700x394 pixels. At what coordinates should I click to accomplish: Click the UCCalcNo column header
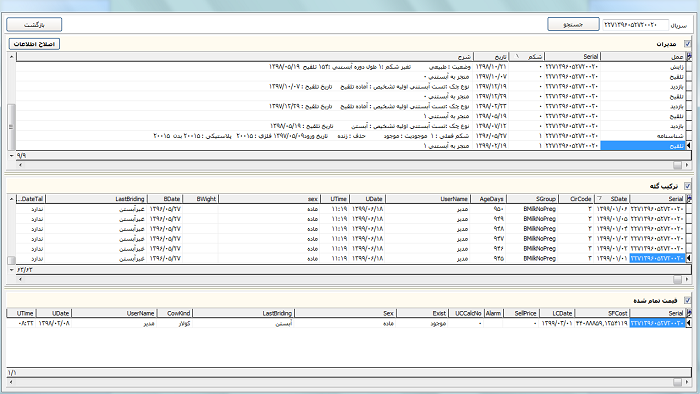click(x=466, y=313)
